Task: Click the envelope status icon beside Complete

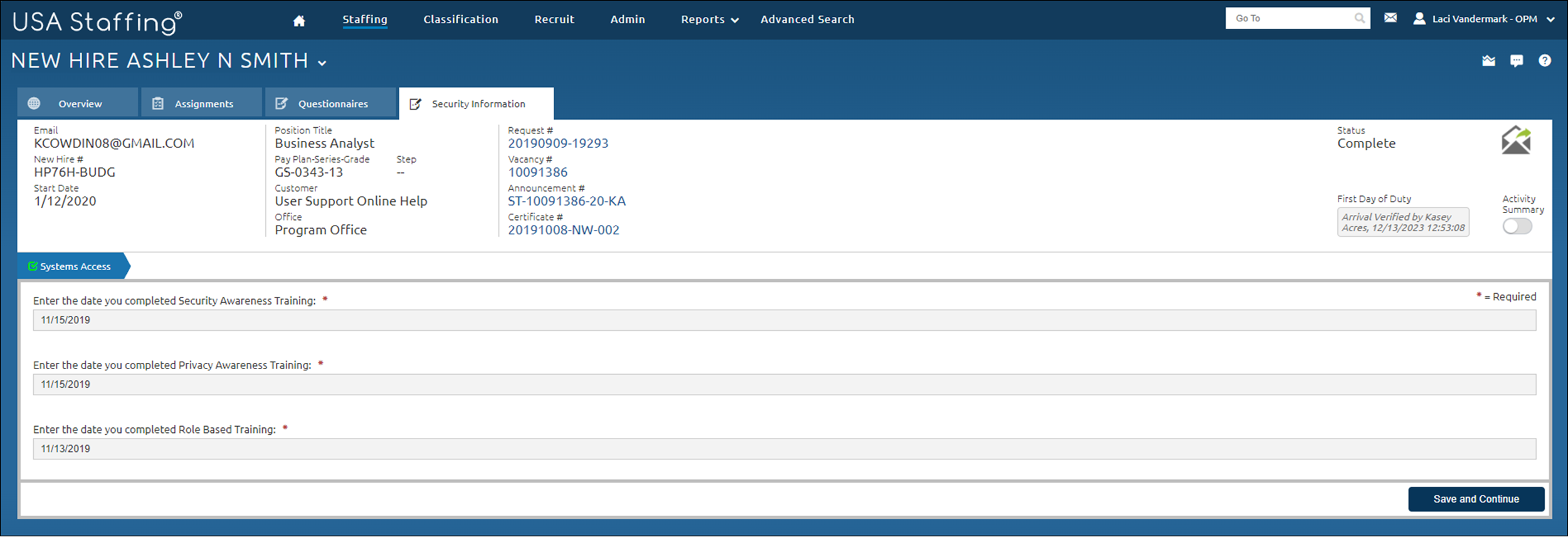Action: tap(1516, 140)
